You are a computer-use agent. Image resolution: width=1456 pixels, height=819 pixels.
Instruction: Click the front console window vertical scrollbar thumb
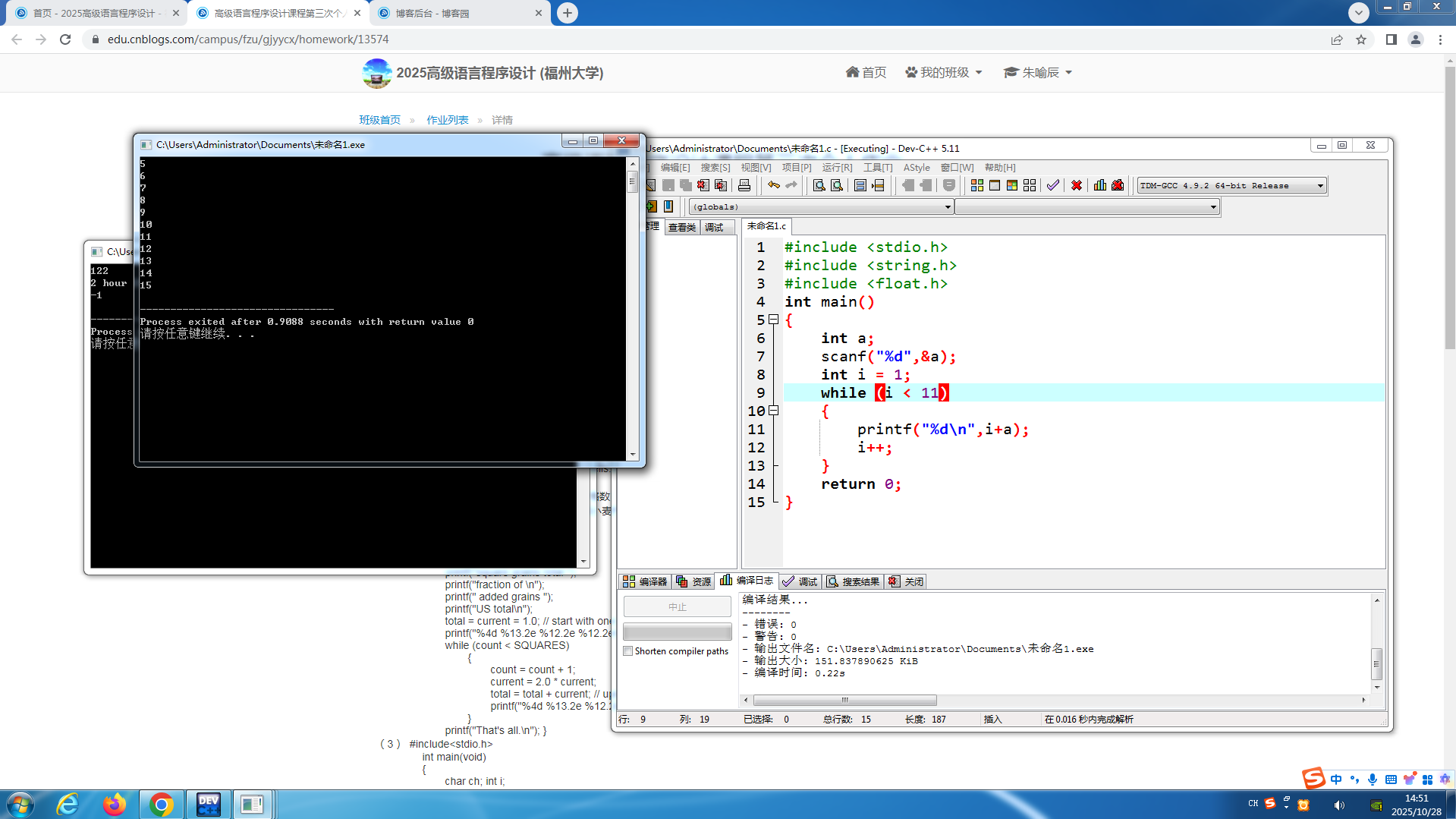click(632, 181)
